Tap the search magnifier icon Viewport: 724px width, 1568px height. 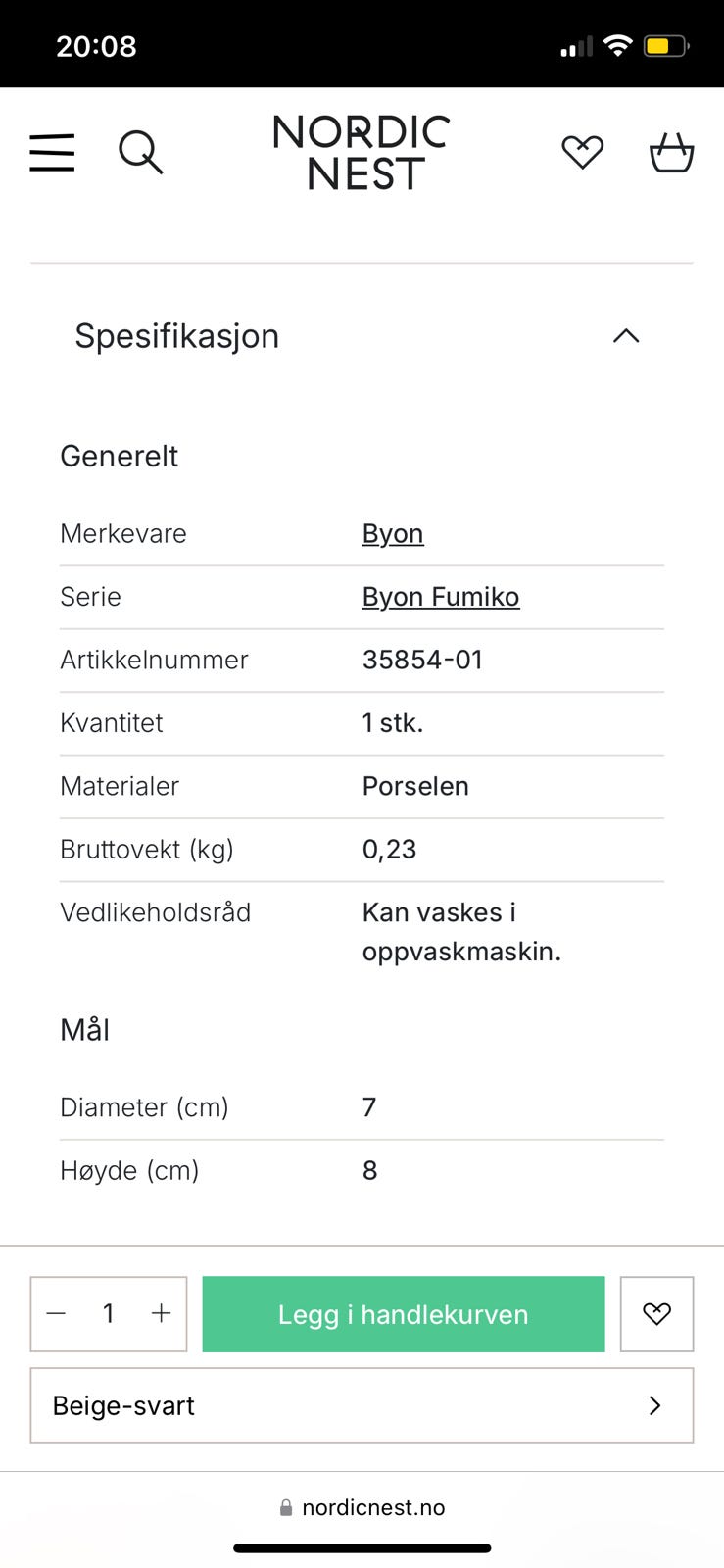(140, 153)
